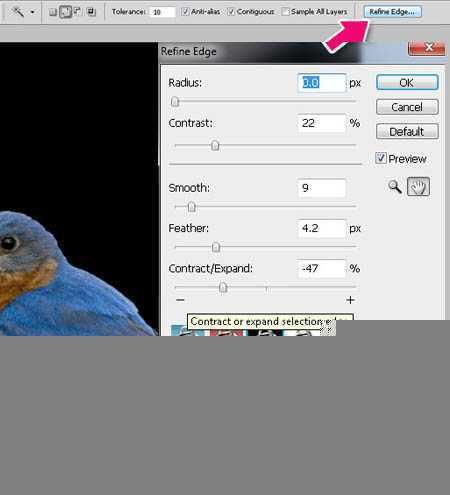The image size is (450, 495).
Task: Click the Smooth slider handle
Action: [x=191, y=207]
